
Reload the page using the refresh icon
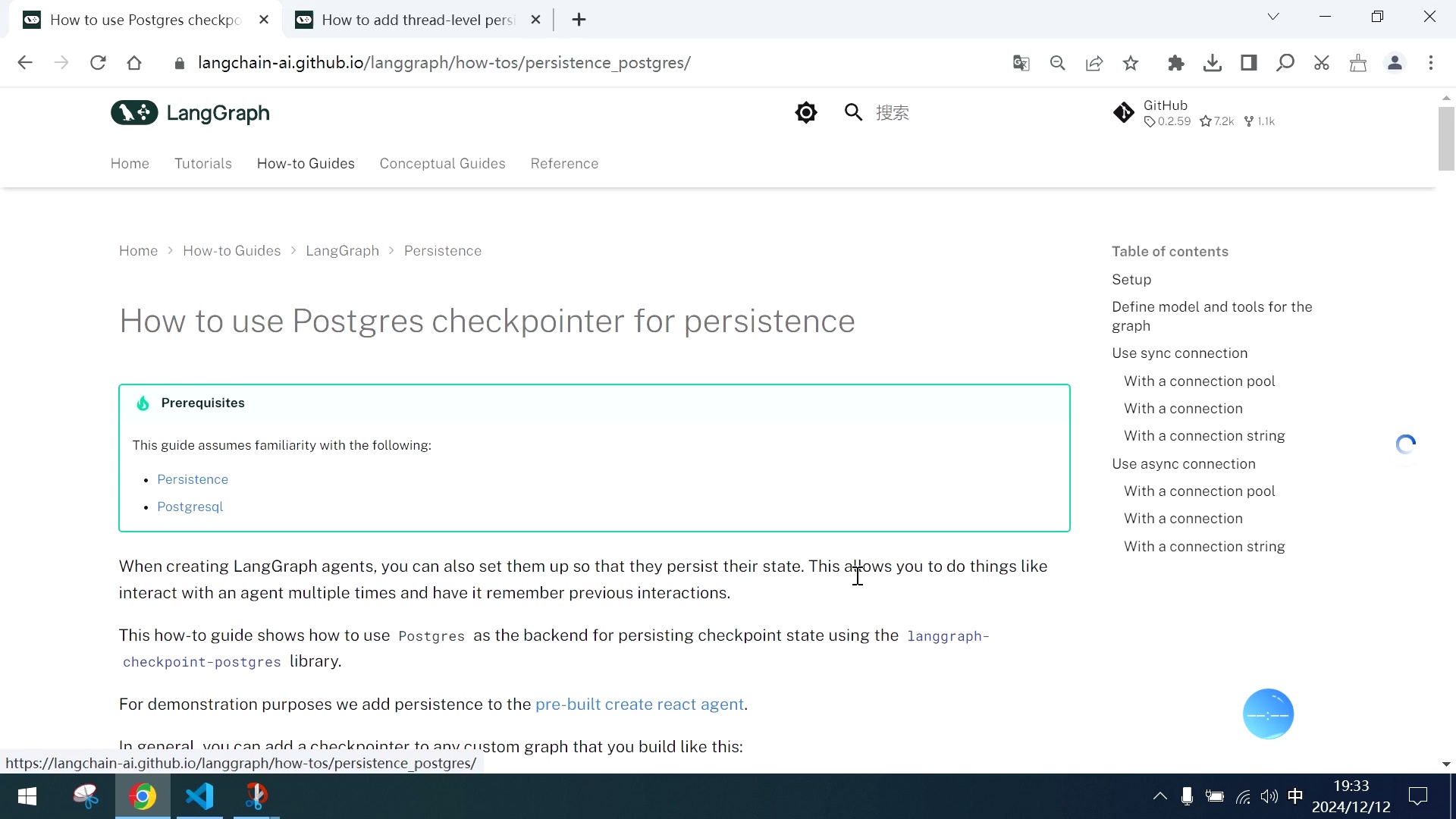[x=98, y=63]
